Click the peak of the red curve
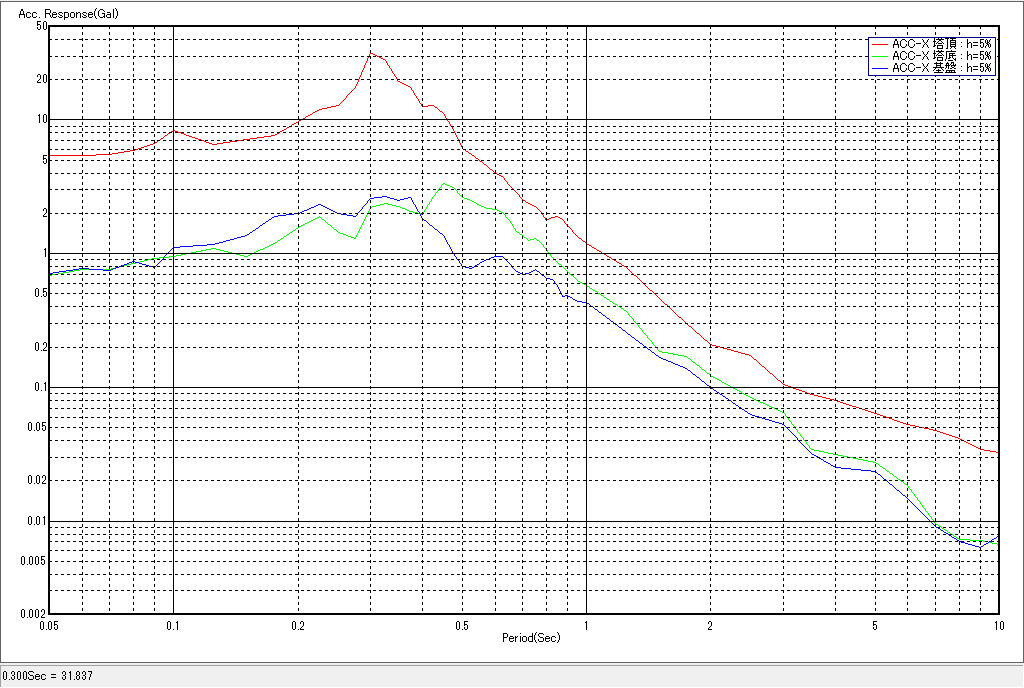Screen dimensions: 1024x688 pyautogui.click(x=371, y=53)
